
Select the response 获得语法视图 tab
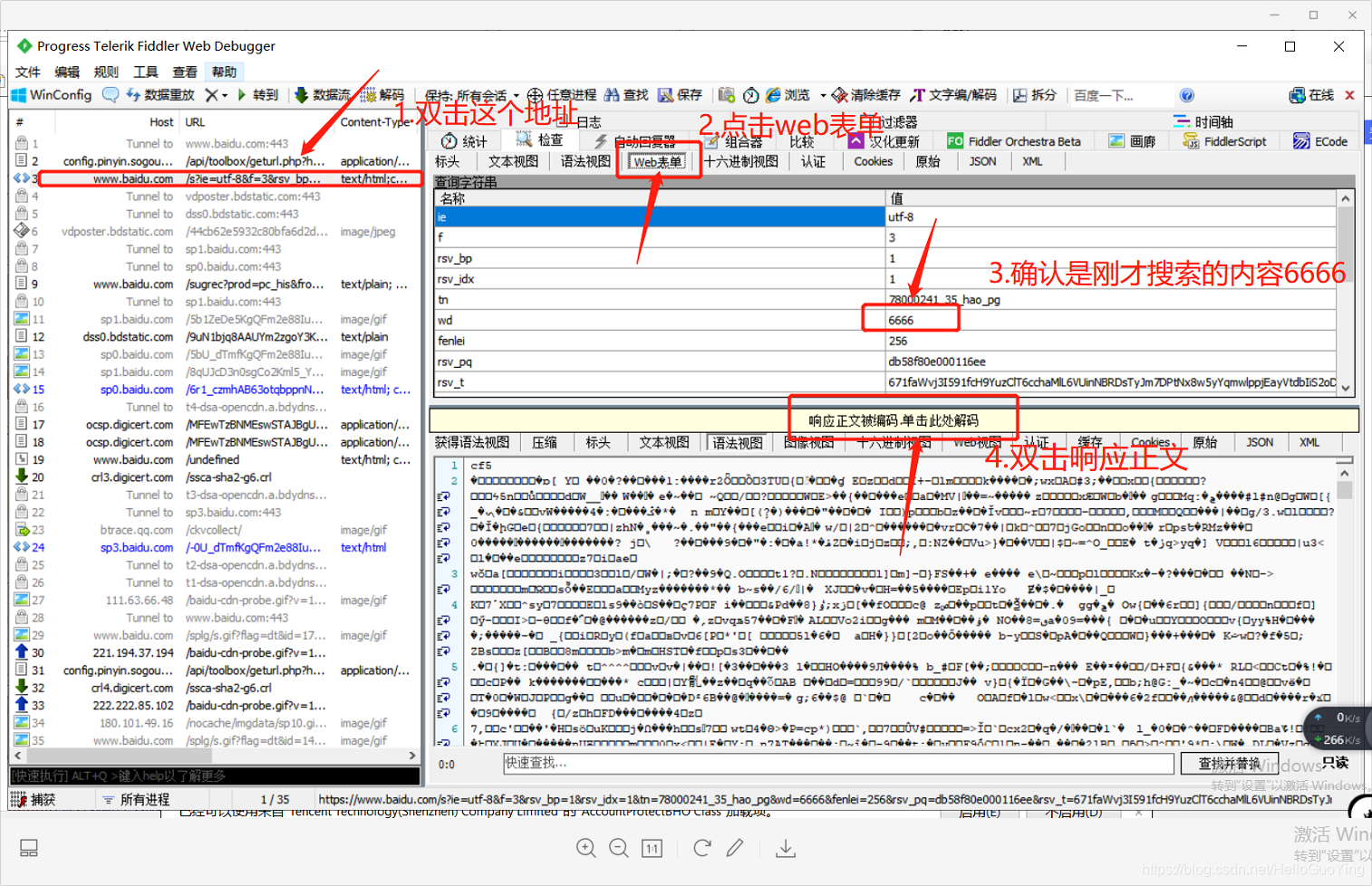(x=471, y=442)
